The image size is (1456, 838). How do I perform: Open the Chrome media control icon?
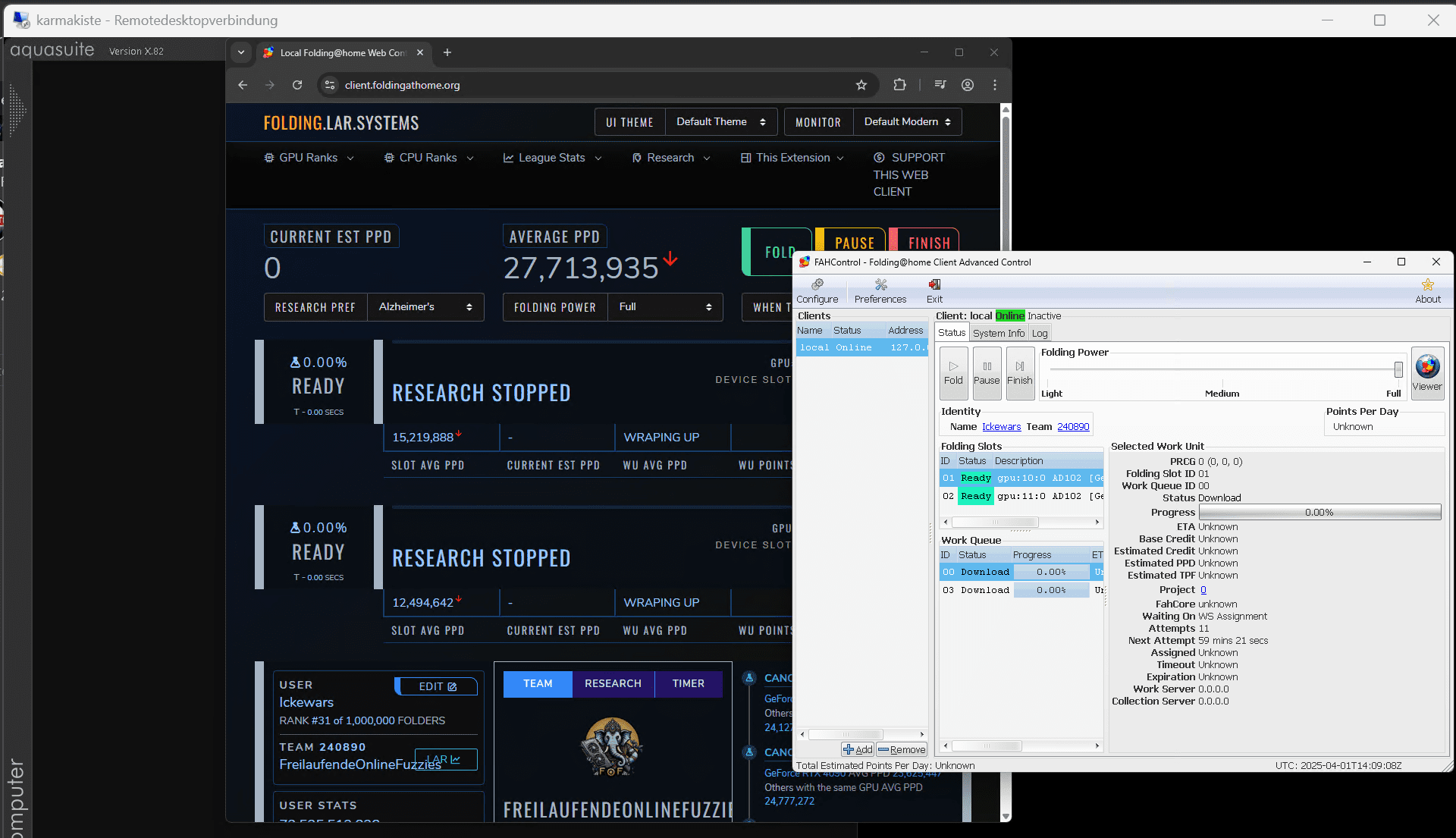940,85
